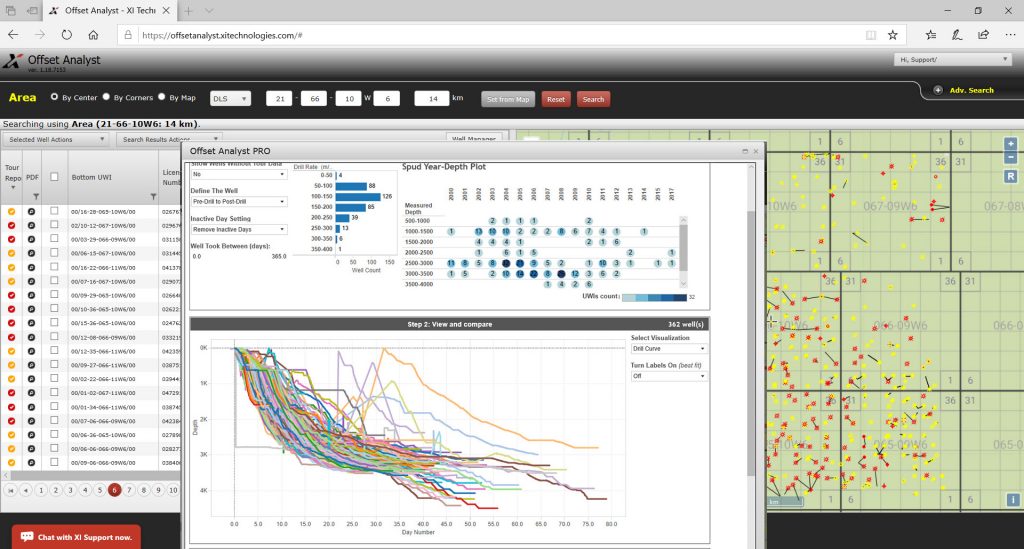Click the Adv. Search plus icon
Screen dimensions: 1024x549
click(x=938, y=90)
